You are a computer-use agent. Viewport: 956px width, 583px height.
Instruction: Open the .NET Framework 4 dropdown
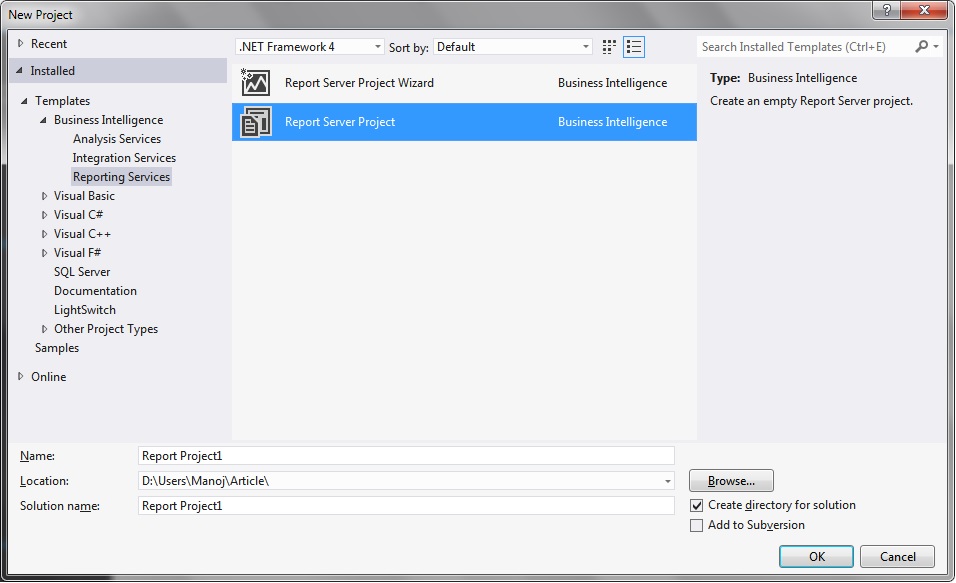coord(310,47)
